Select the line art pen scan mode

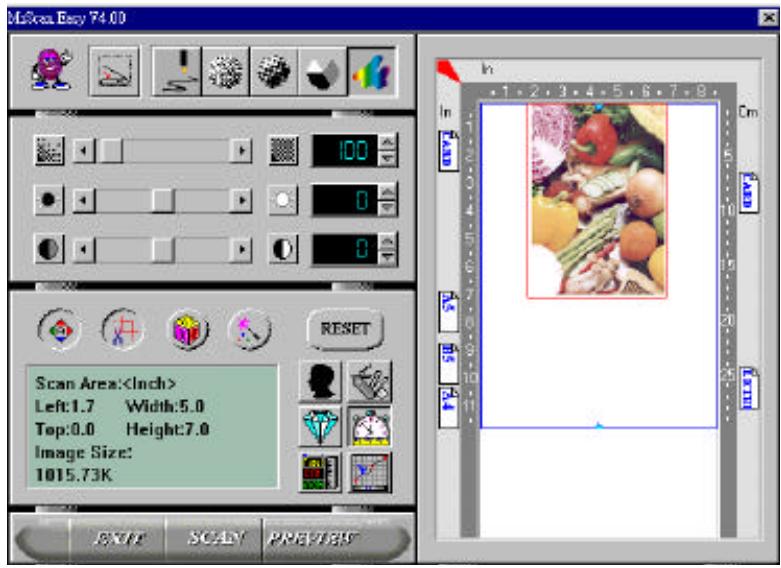click(177, 71)
